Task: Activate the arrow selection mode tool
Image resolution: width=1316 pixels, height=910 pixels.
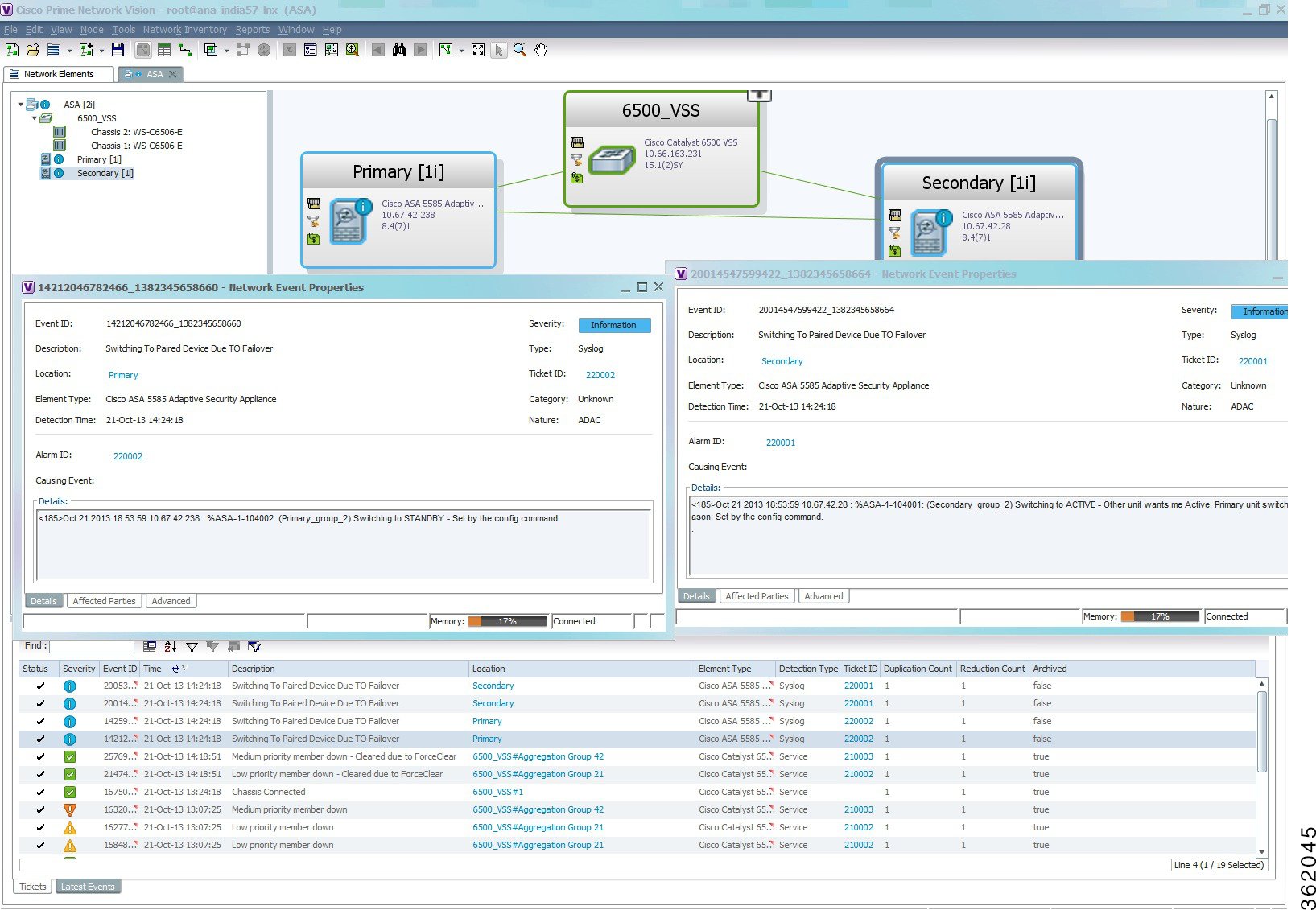Action: [499, 50]
